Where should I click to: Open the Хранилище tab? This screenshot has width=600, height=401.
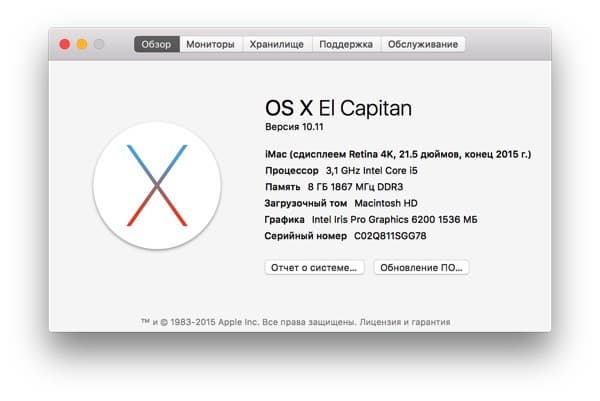(277, 44)
